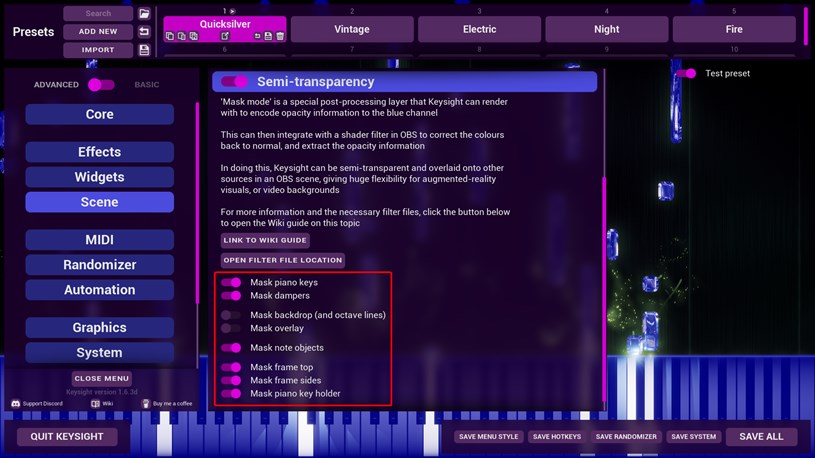Select the Electric preset

click(479, 29)
